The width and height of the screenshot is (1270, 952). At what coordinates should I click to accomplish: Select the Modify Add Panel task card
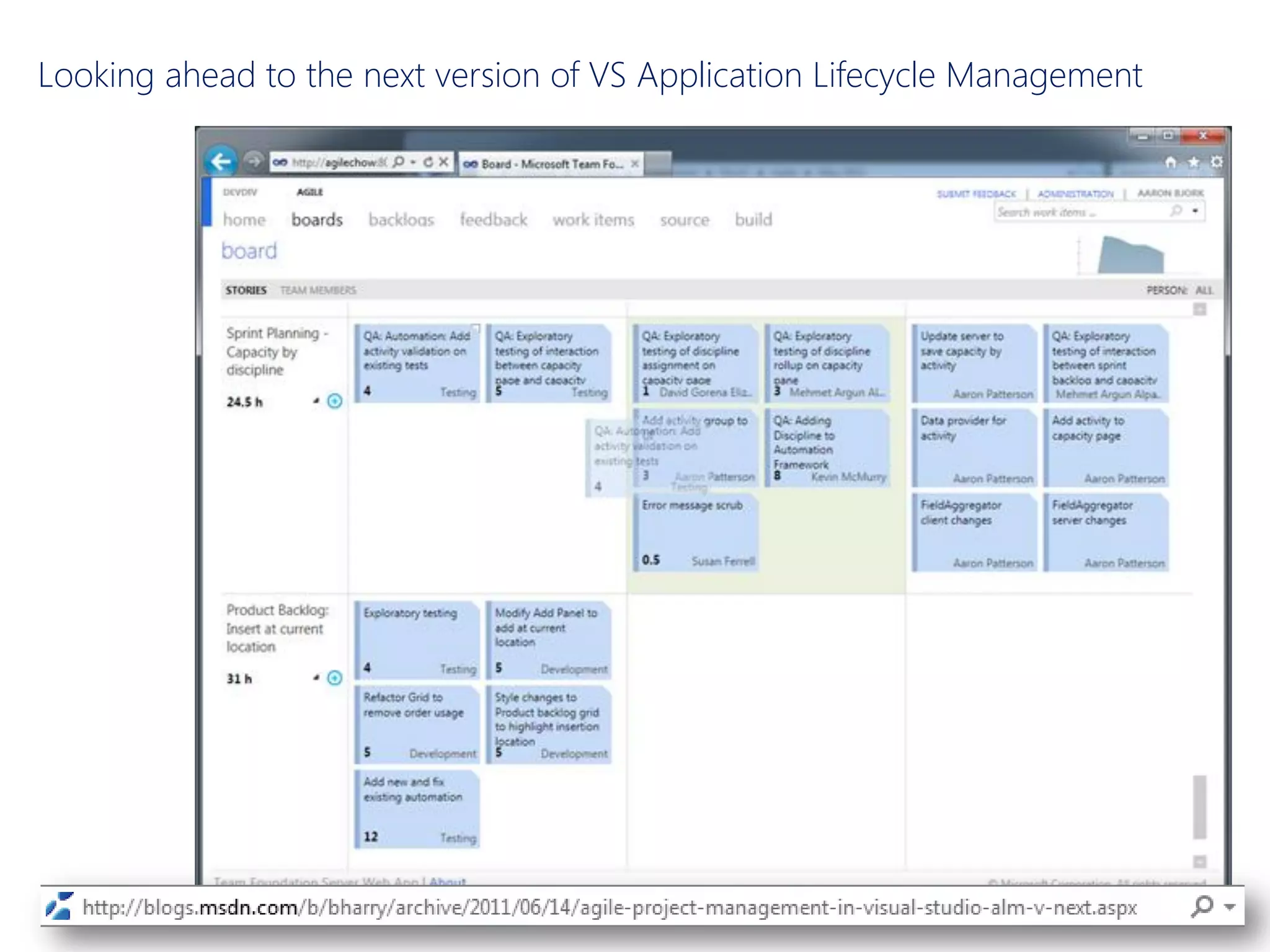[549, 640]
